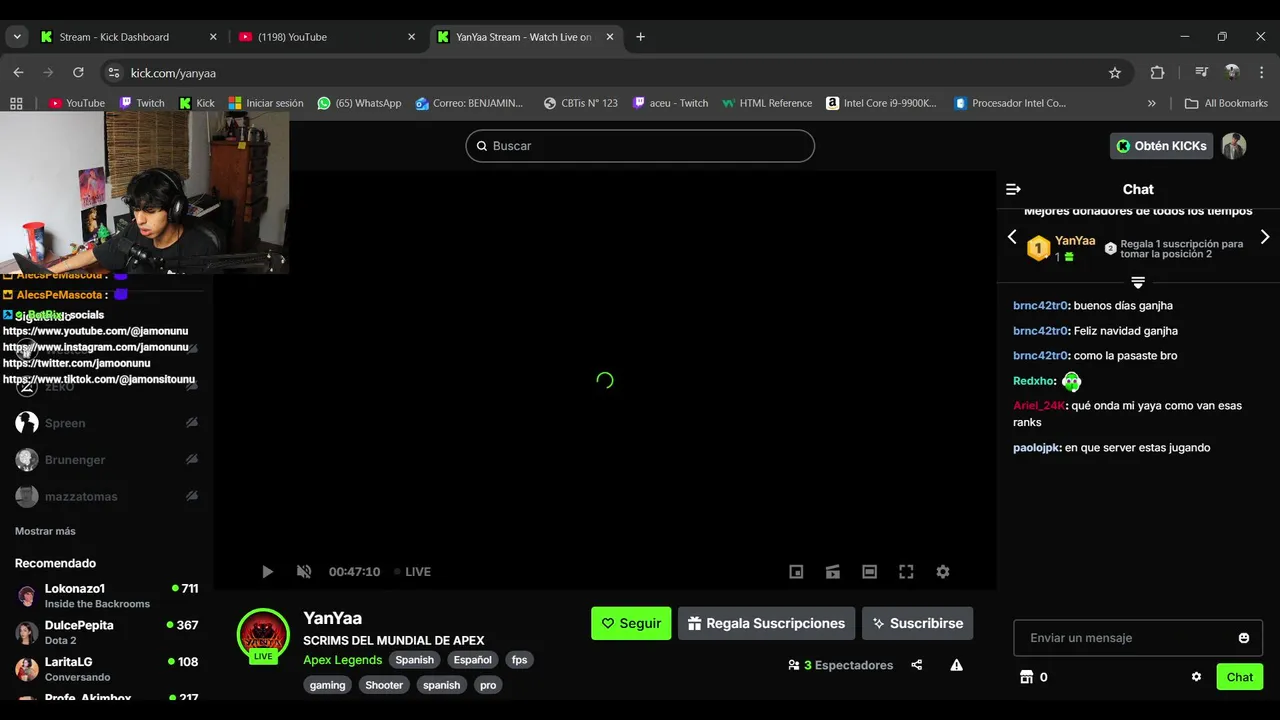Select the Español tag
Image resolution: width=1280 pixels, height=720 pixels.
[x=472, y=660]
